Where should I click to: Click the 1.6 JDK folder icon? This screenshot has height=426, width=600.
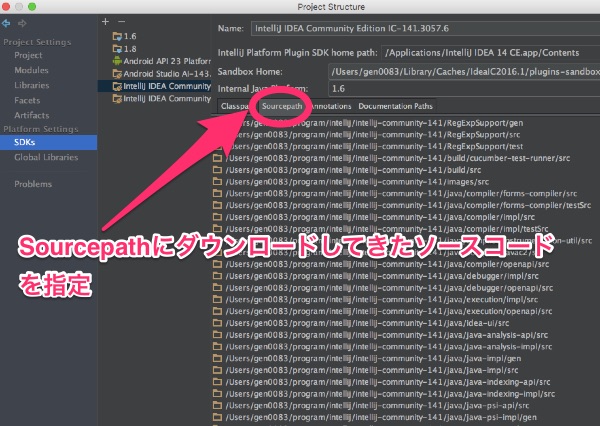click(x=117, y=36)
